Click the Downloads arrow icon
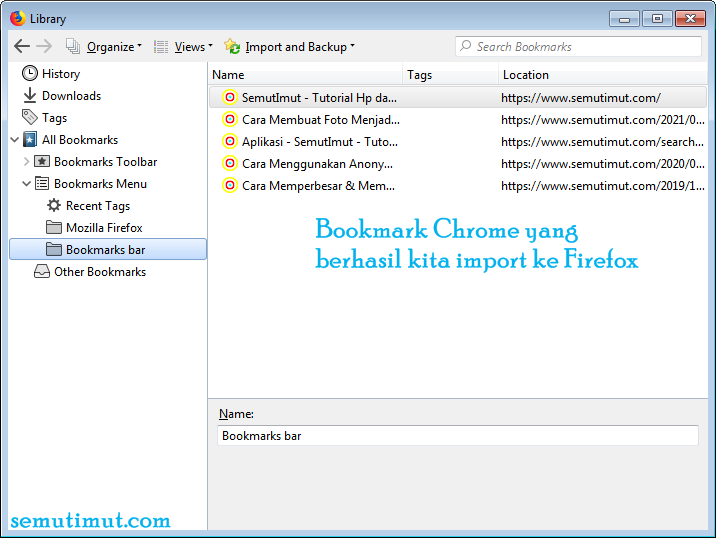Image resolution: width=716 pixels, height=538 pixels. 30,95
